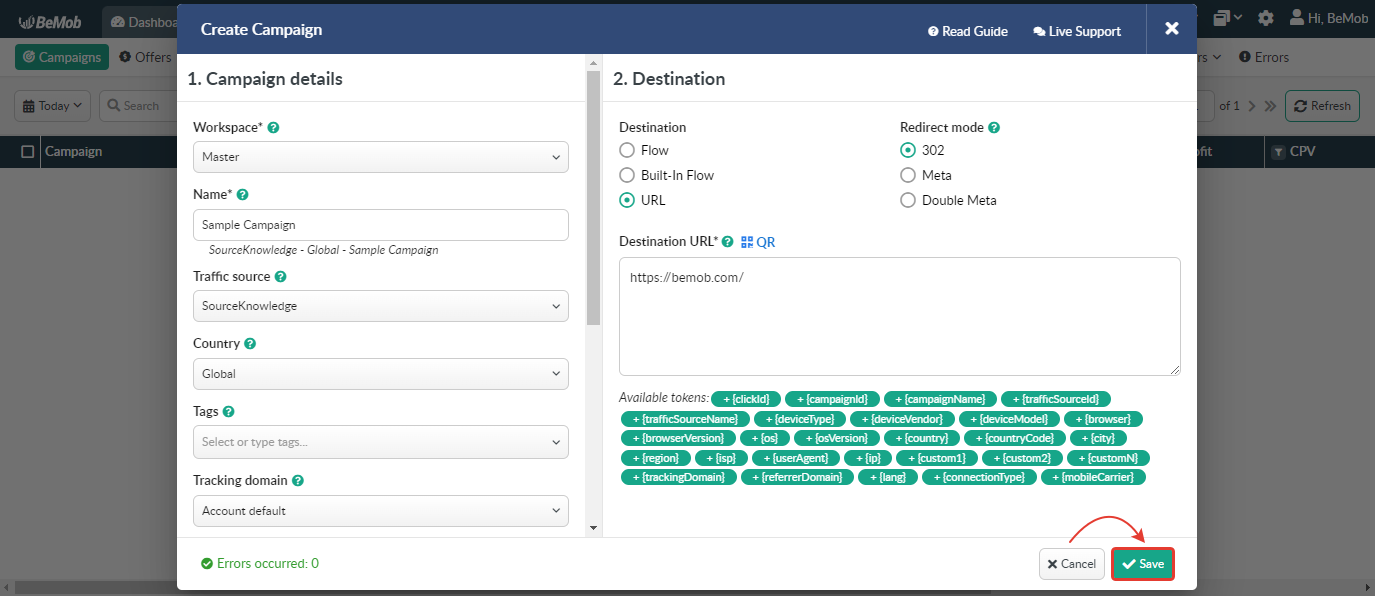The width and height of the screenshot is (1375, 596).
Task: Open the Campaigns section
Action: [61, 57]
